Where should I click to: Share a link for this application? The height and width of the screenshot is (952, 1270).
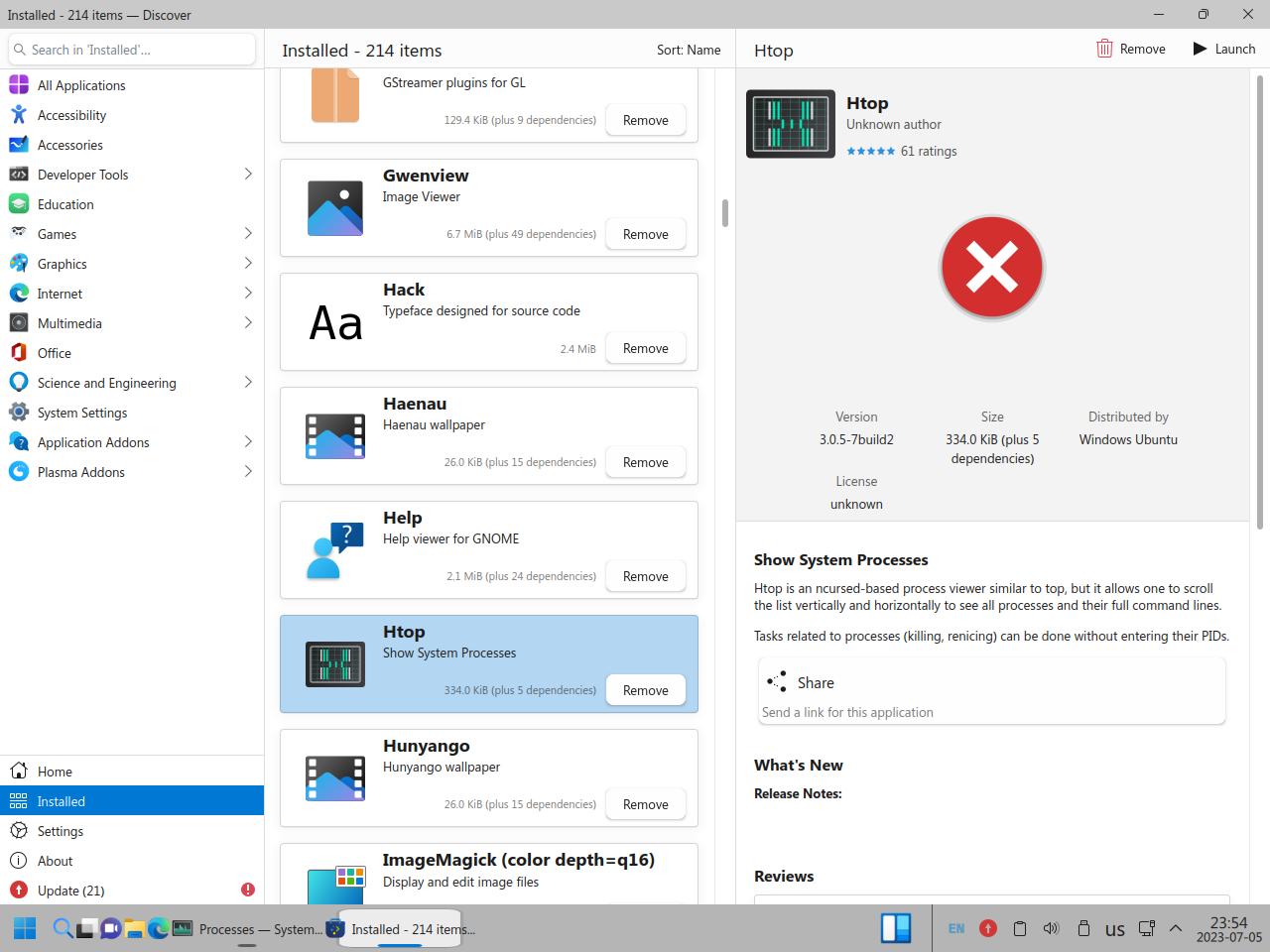[992, 691]
